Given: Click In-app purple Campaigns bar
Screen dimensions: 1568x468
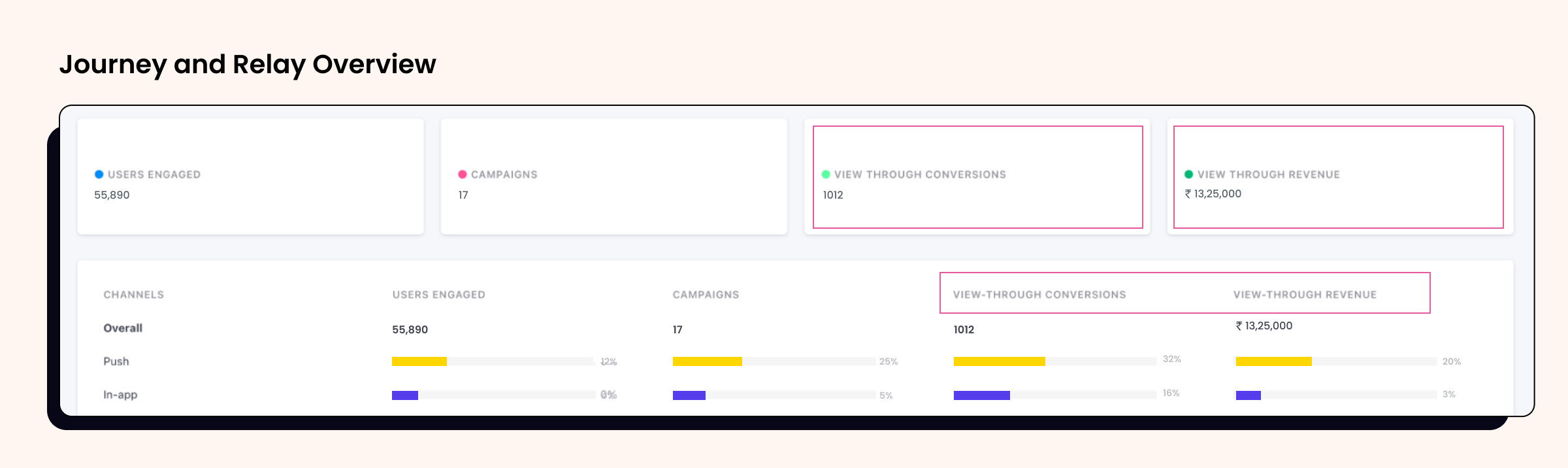Looking at the screenshot, I should pyautogui.click(x=689, y=395).
